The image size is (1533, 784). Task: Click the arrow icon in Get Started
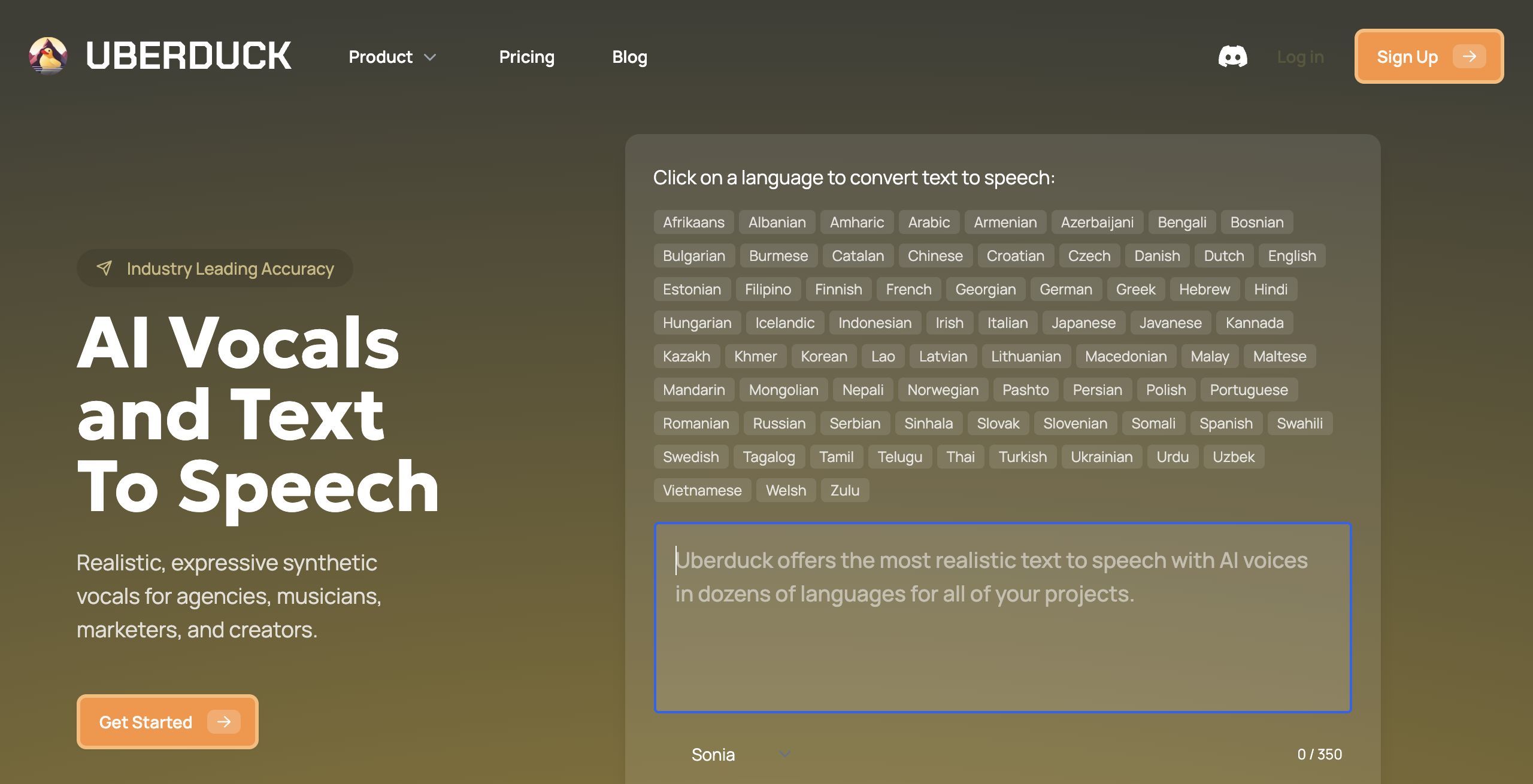point(224,722)
